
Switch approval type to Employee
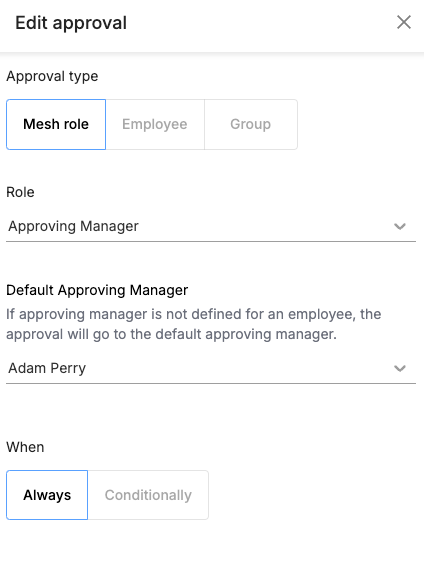coord(155,124)
